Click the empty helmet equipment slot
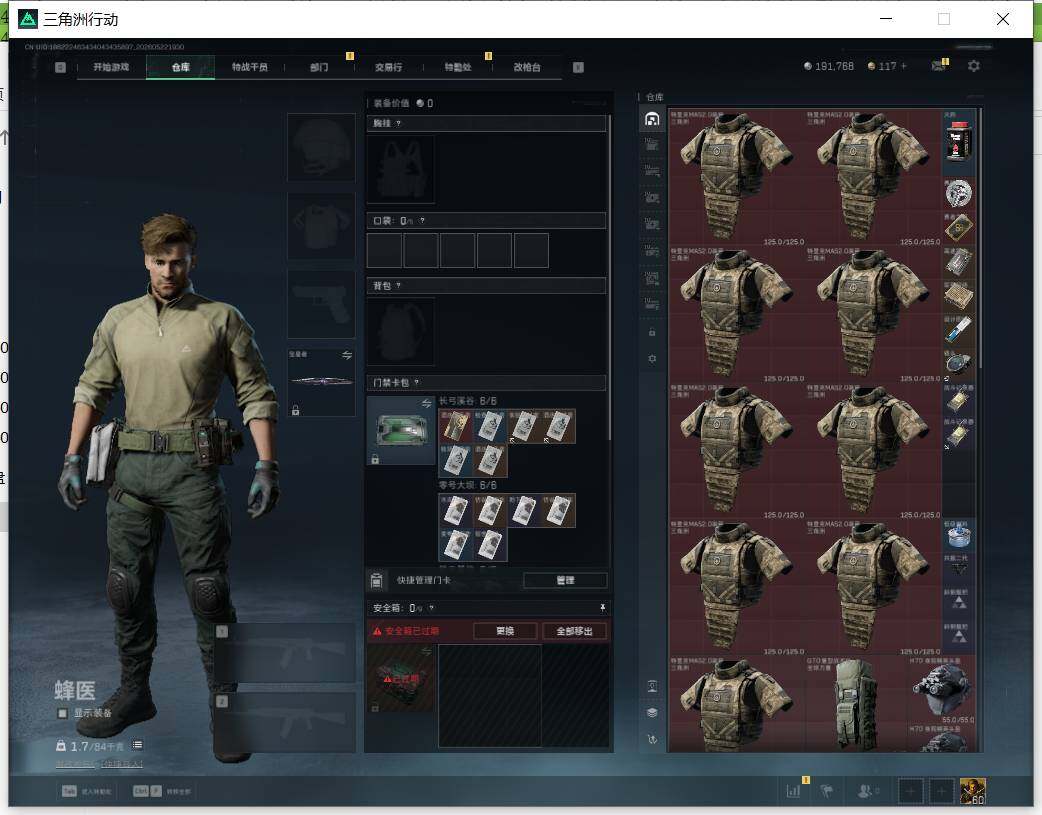 tap(321, 147)
